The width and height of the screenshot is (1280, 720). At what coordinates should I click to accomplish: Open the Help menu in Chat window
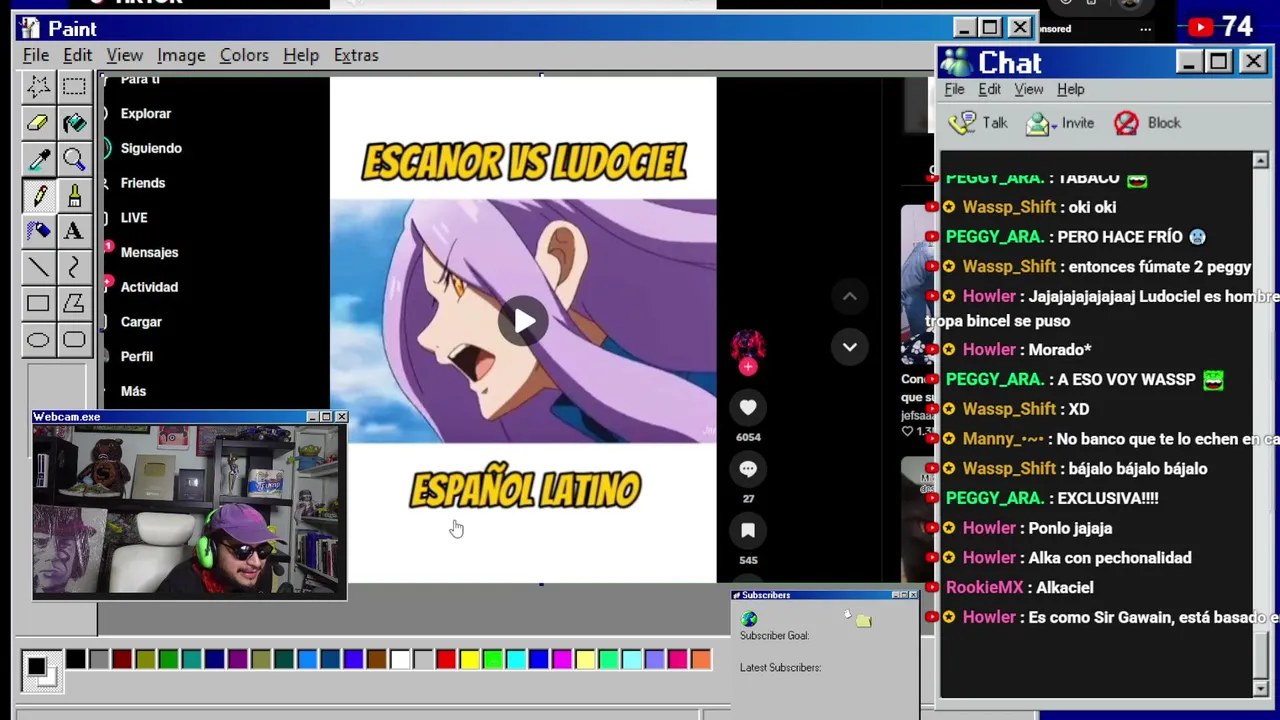(1070, 89)
